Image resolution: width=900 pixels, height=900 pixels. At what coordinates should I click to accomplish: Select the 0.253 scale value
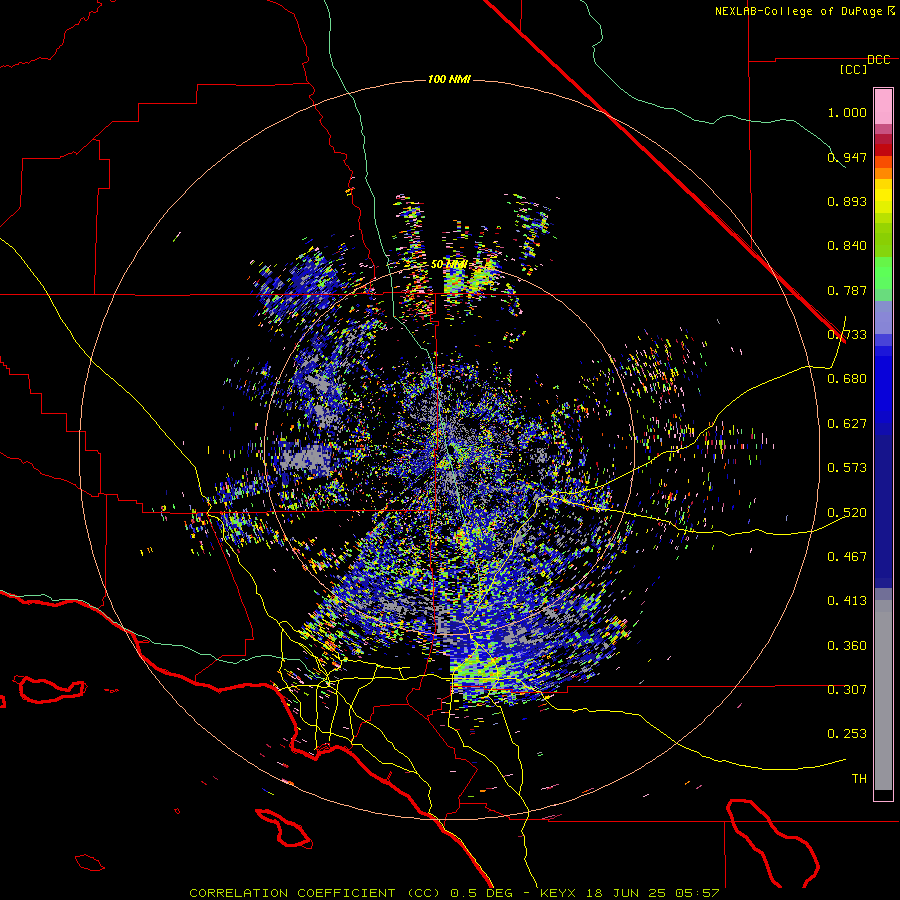tap(847, 734)
